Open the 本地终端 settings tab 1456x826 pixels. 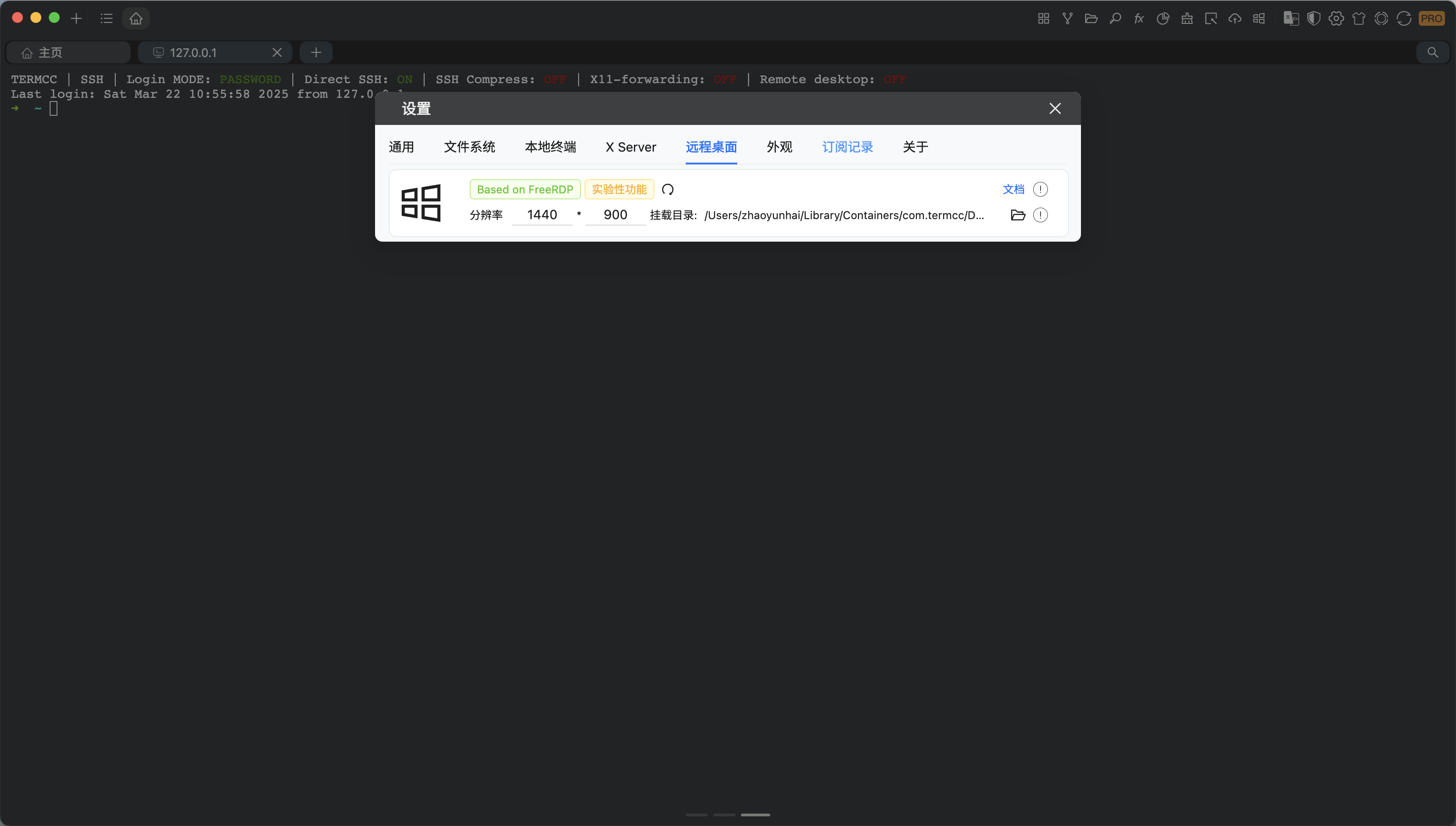pyautogui.click(x=551, y=147)
